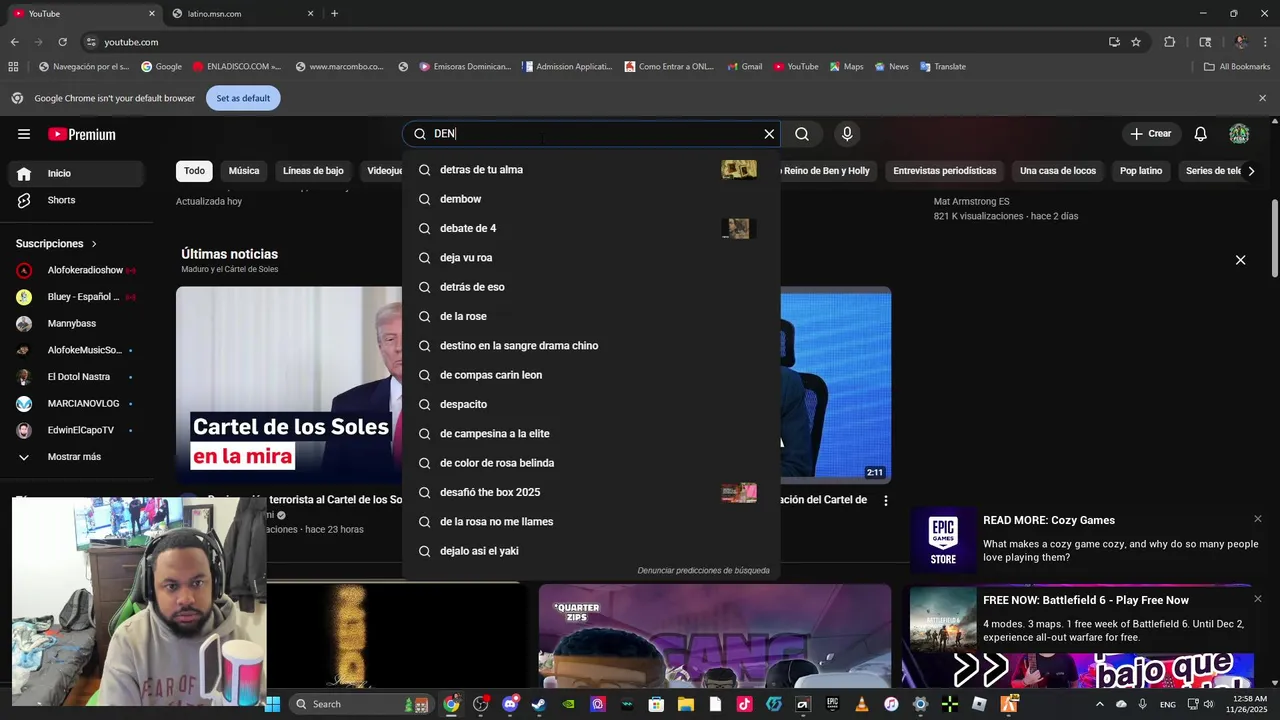1280x720 pixels.
Task: Choose the 'dembow' suggestion
Action: click(591, 199)
